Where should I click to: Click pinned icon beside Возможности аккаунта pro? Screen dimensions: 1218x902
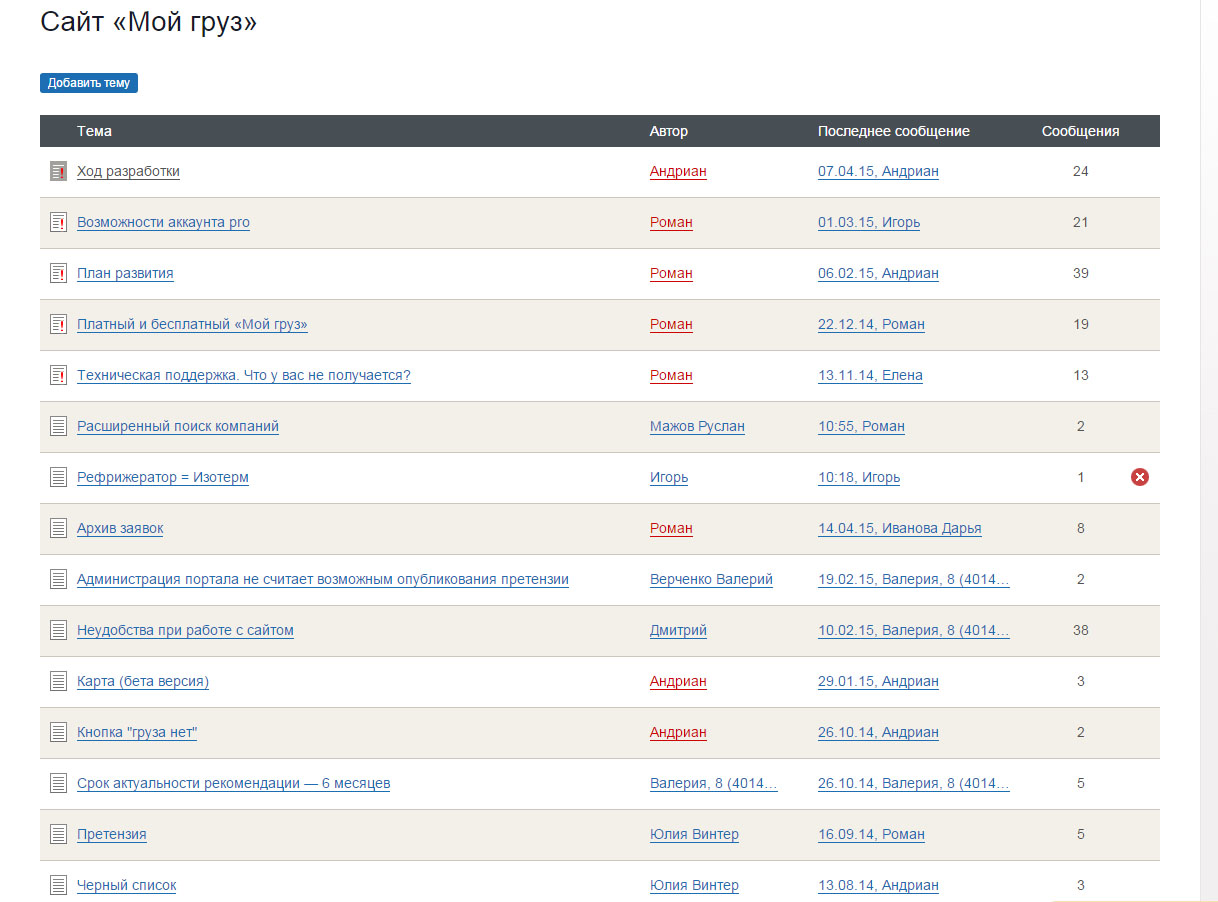(58, 222)
